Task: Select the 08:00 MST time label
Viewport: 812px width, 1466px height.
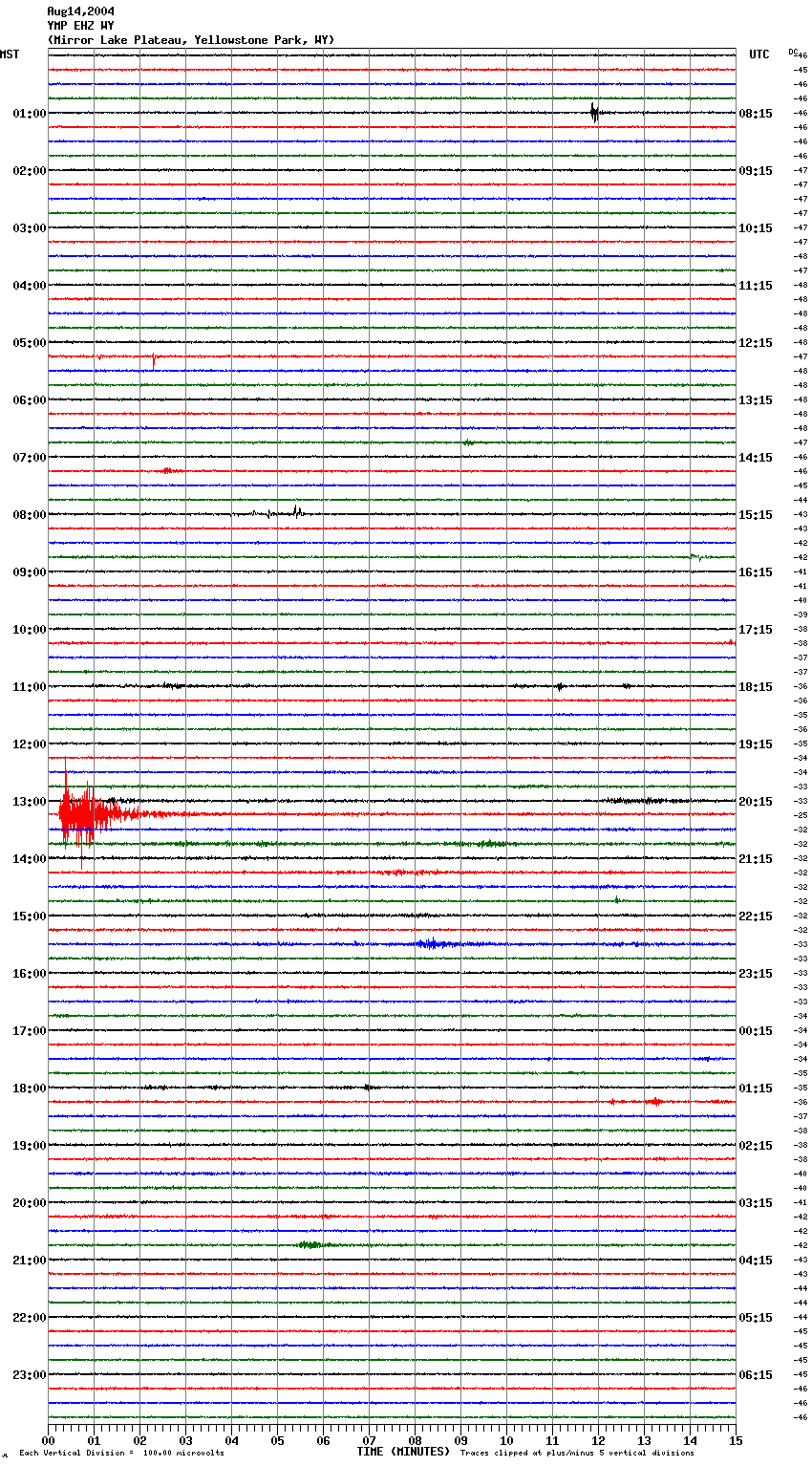Action: tap(30, 515)
